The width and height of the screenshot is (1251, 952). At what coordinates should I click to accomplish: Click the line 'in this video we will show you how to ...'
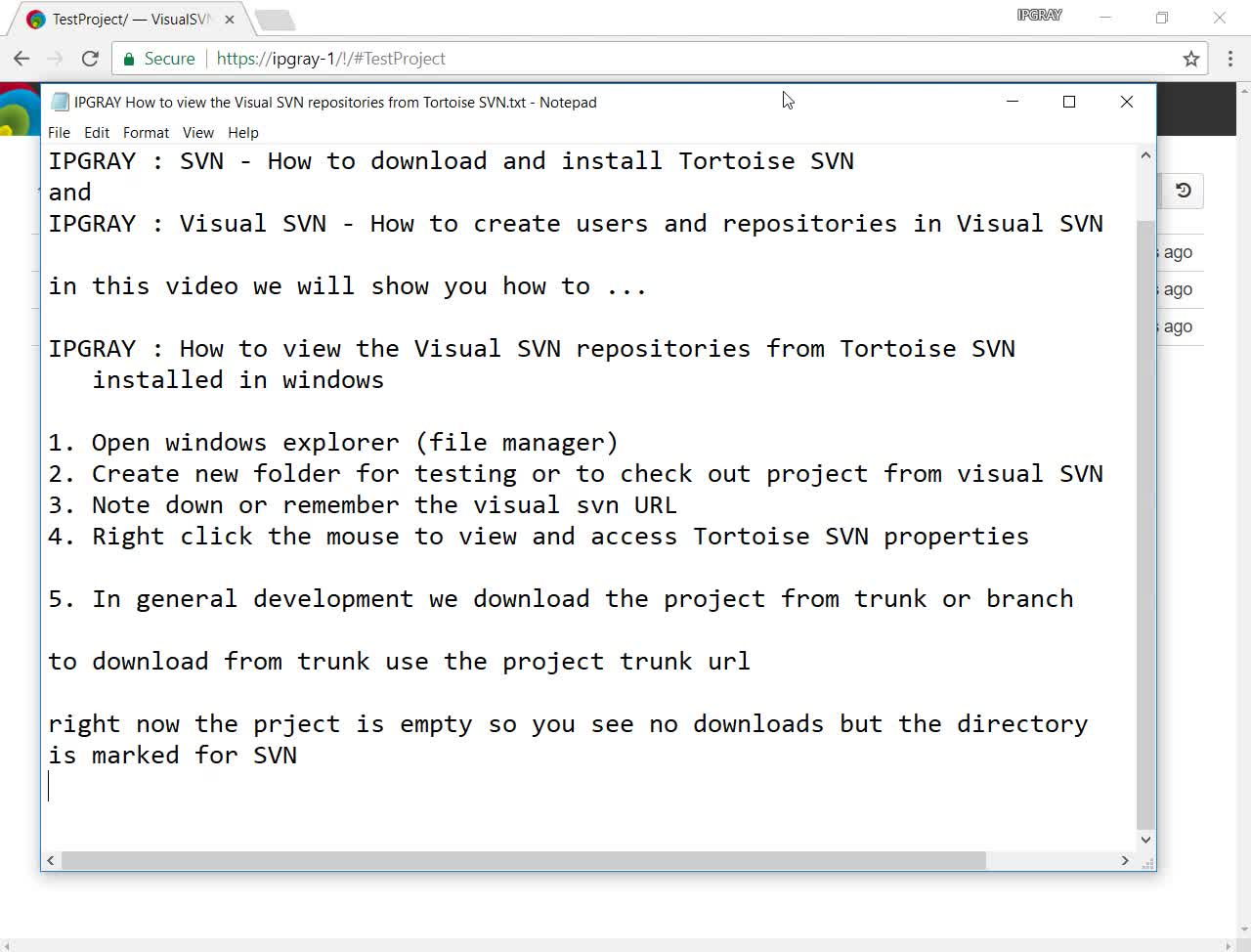[x=348, y=286]
